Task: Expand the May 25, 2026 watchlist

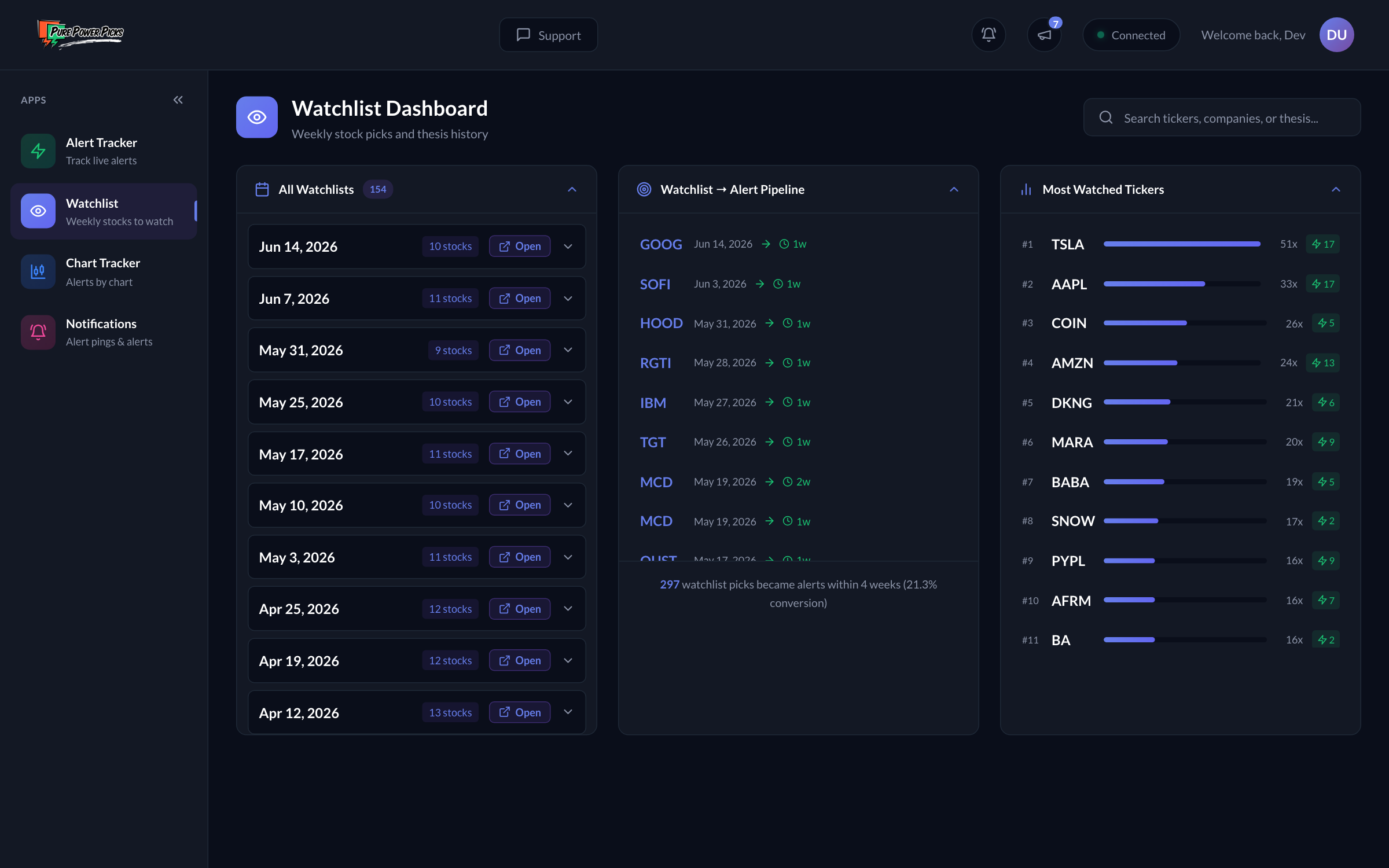Action: [568, 402]
